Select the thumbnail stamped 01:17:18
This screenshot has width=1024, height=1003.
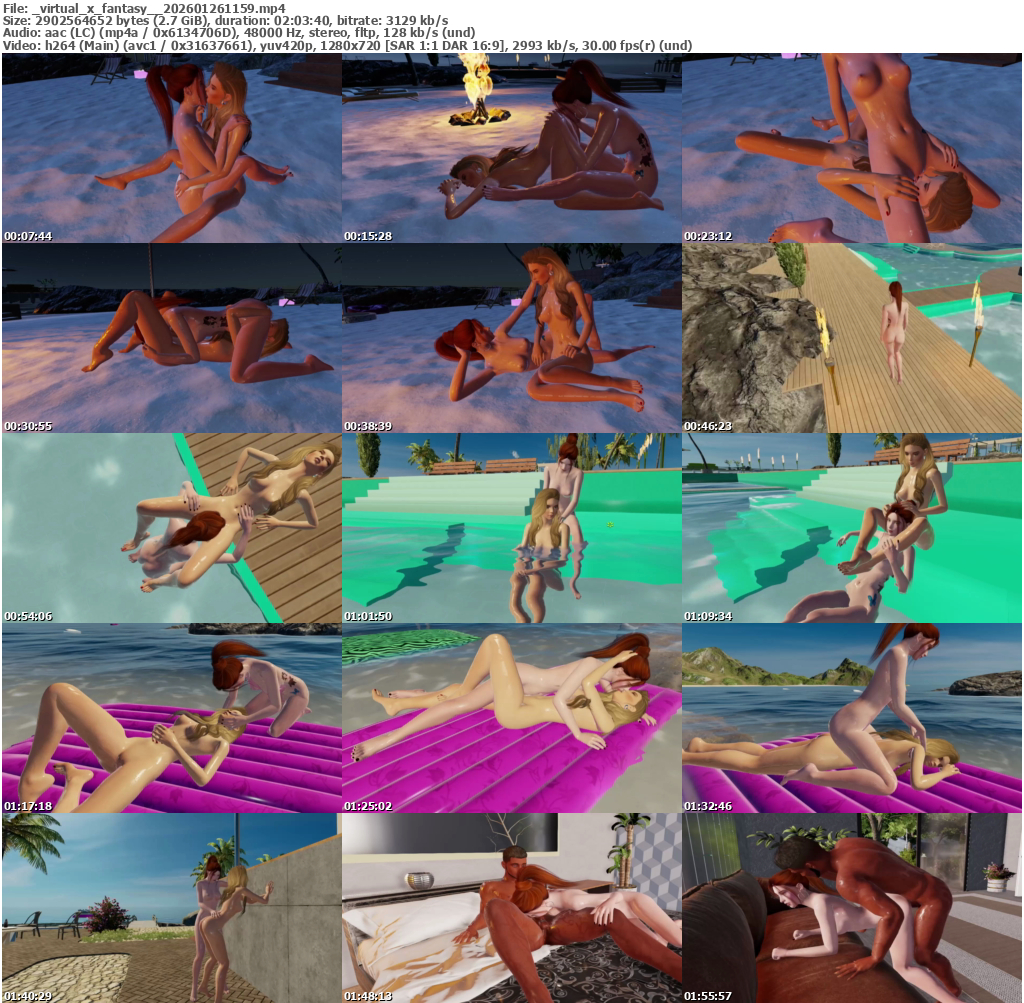click(x=172, y=718)
